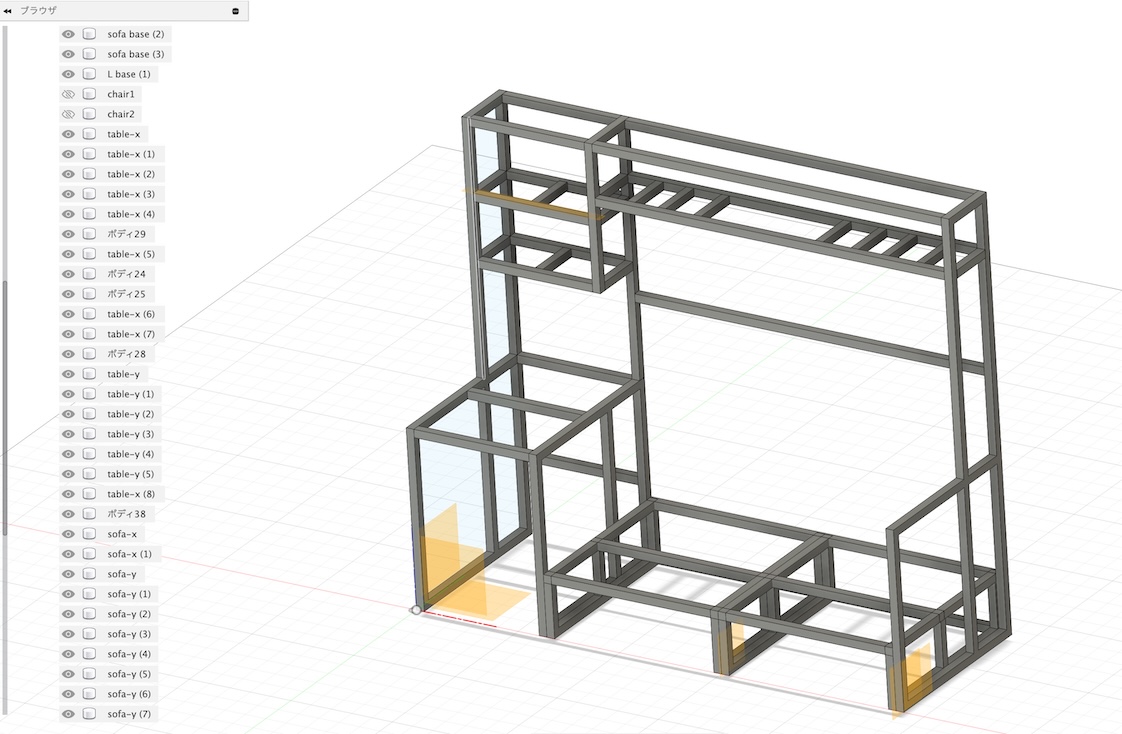This screenshot has height=734, width=1122.
Task: Click body icon of table-x (7)
Action: (89, 334)
